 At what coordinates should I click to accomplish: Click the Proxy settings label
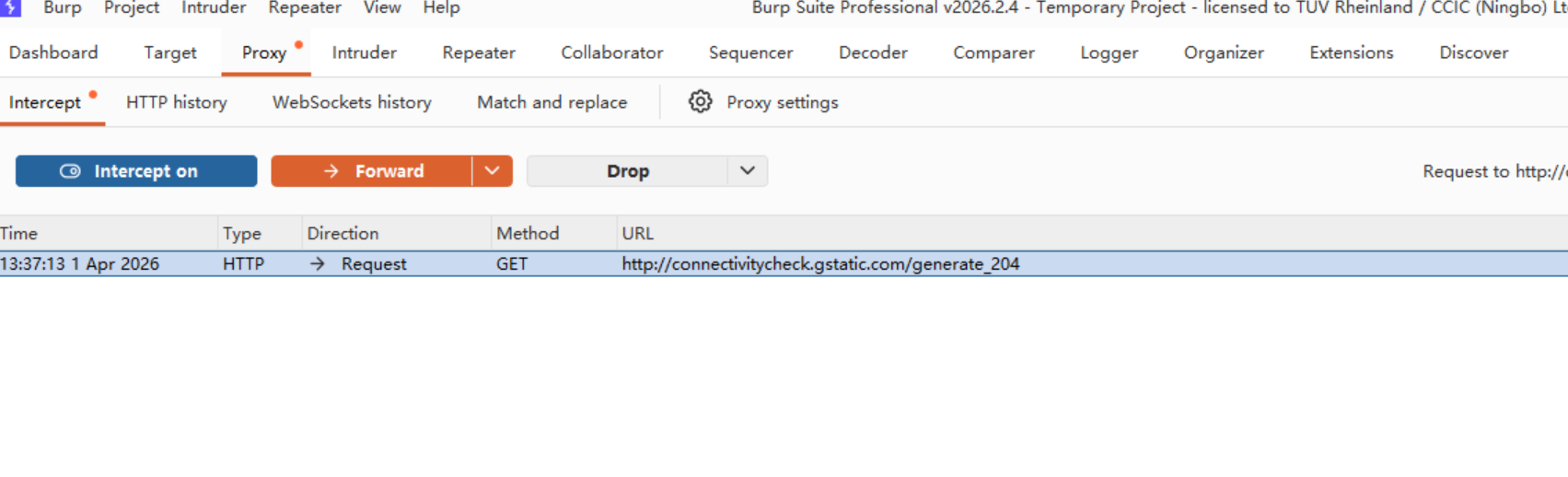[783, 102]
